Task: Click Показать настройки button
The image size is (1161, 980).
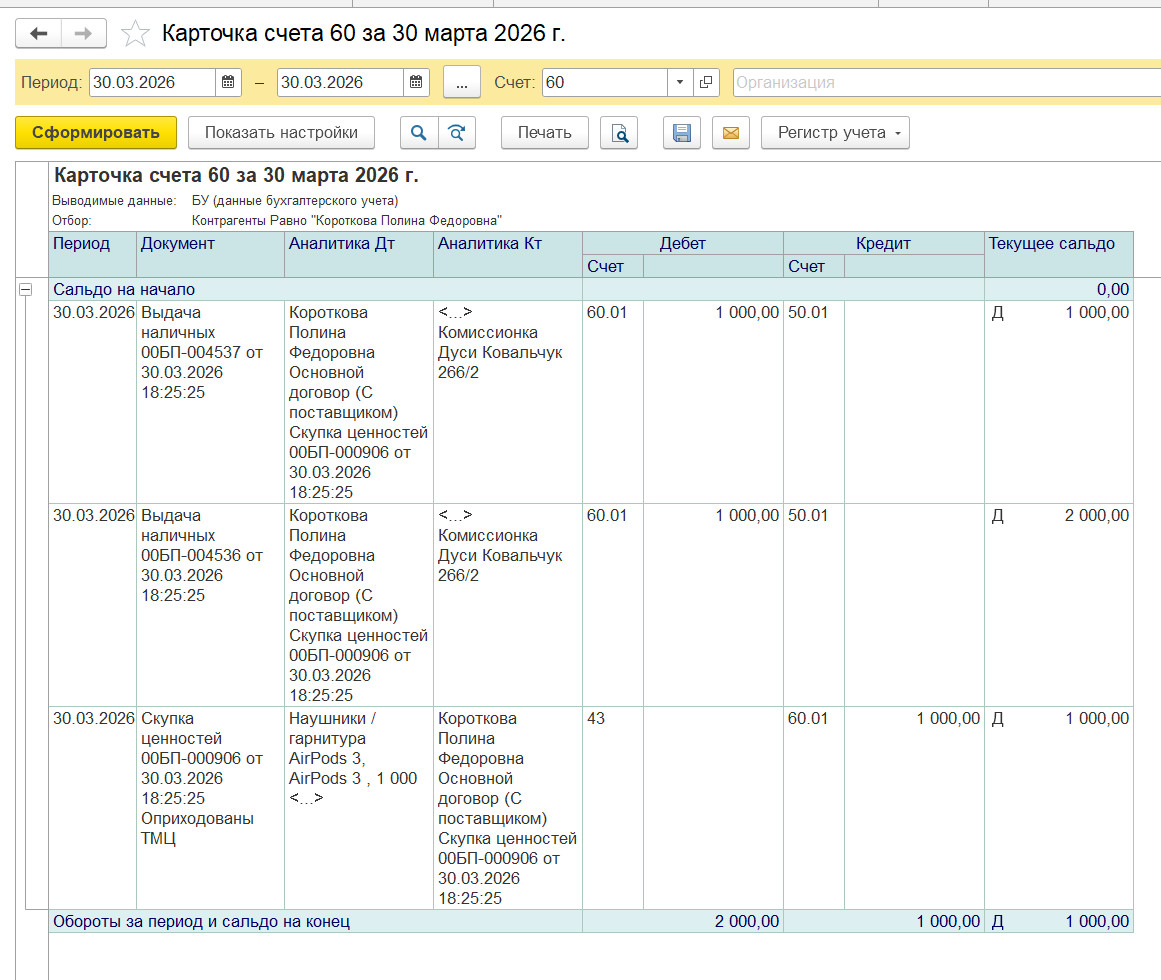Action: click(x=281, y=133)
